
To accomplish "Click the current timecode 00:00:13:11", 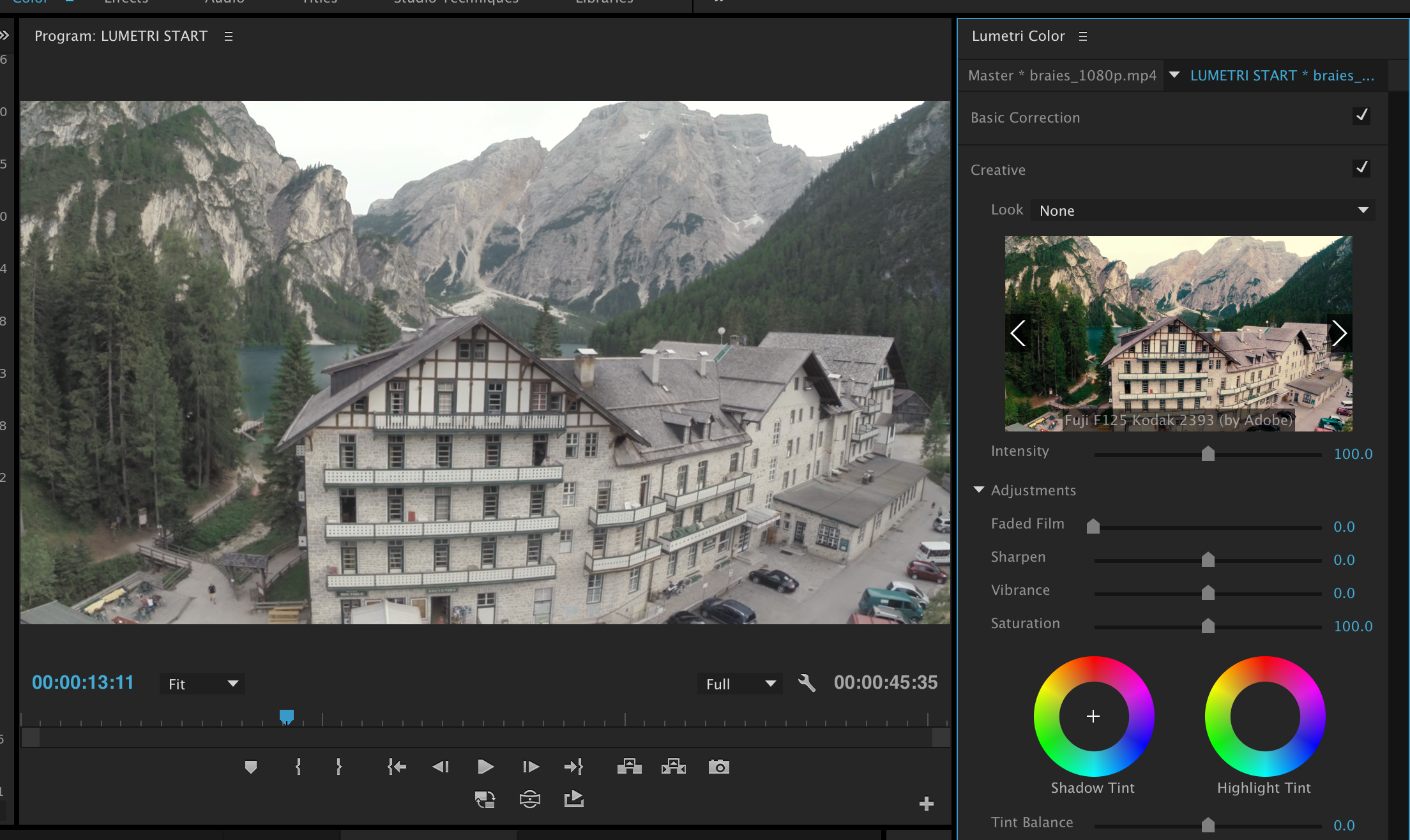I will pyautogui.click(x=83, y=682).
